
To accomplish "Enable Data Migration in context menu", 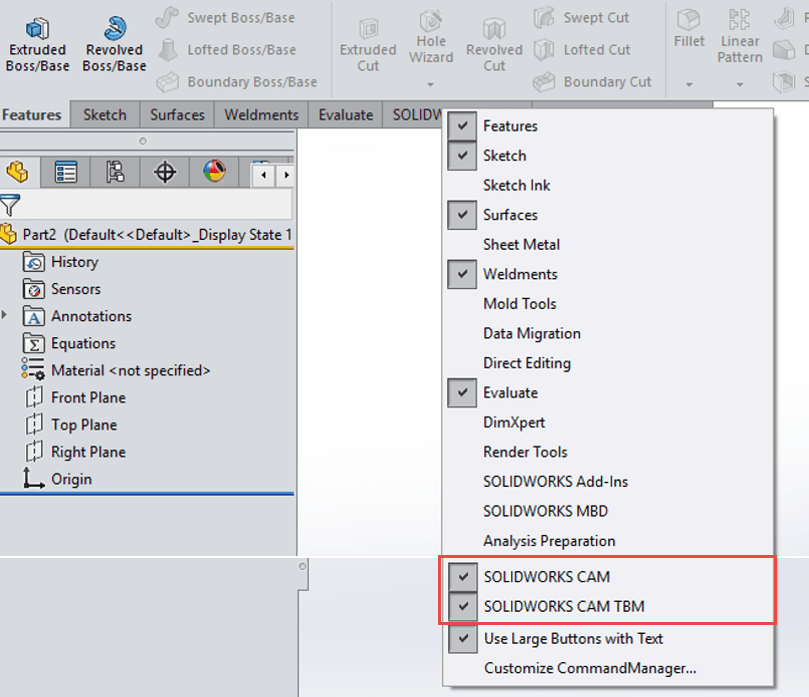I will [532, 333].
